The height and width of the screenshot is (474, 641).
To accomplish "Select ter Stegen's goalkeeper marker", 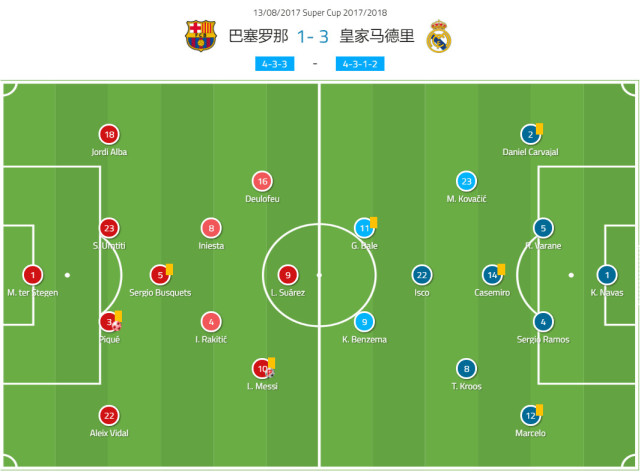I will tap(33, 274).
